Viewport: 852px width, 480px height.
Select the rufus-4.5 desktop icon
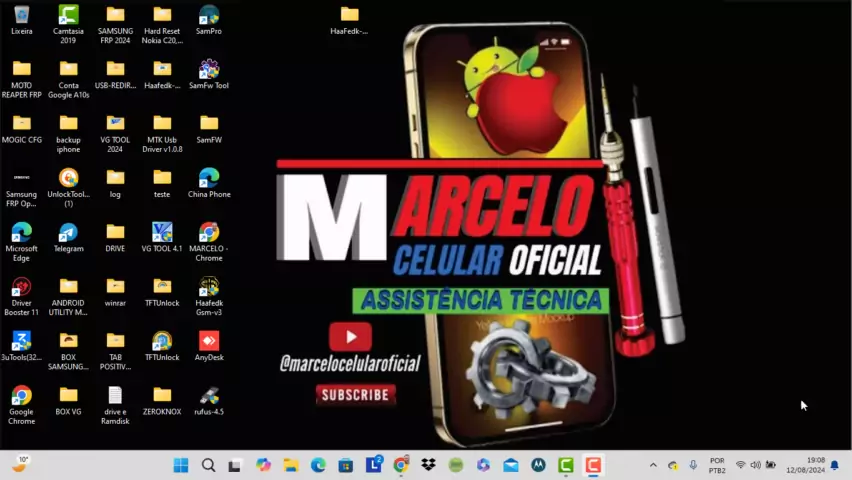pyautogui.click(x=209, y=396)
